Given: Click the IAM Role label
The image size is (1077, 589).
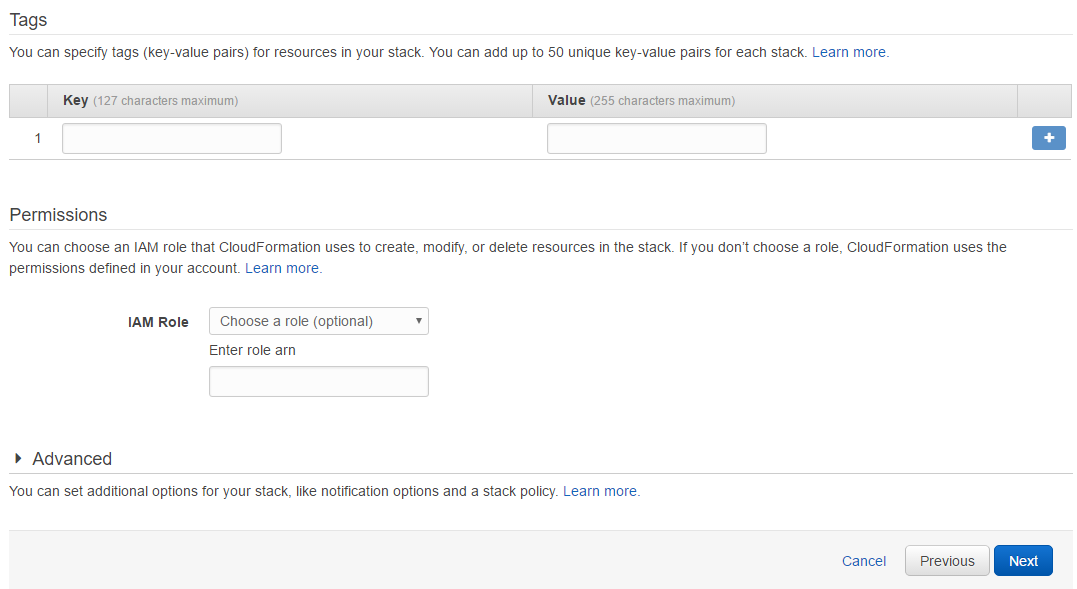Looking at the screenshot, I should [x=158, y=322].
